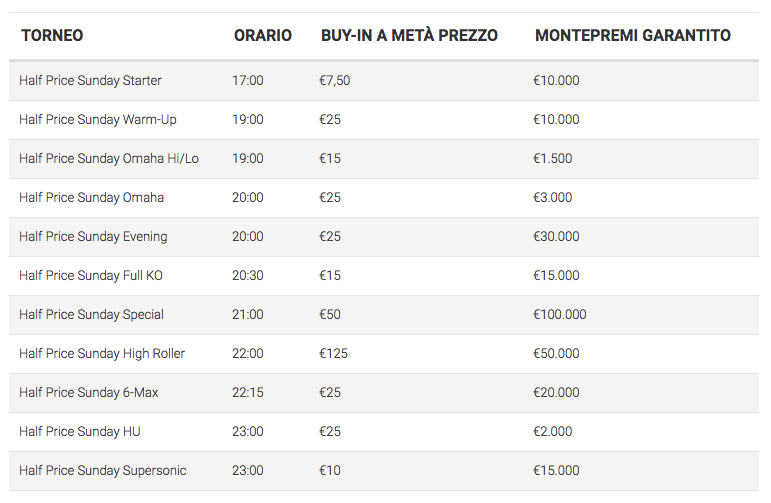Click the €30.000 guaranteed prize cell

coord(557,236)
